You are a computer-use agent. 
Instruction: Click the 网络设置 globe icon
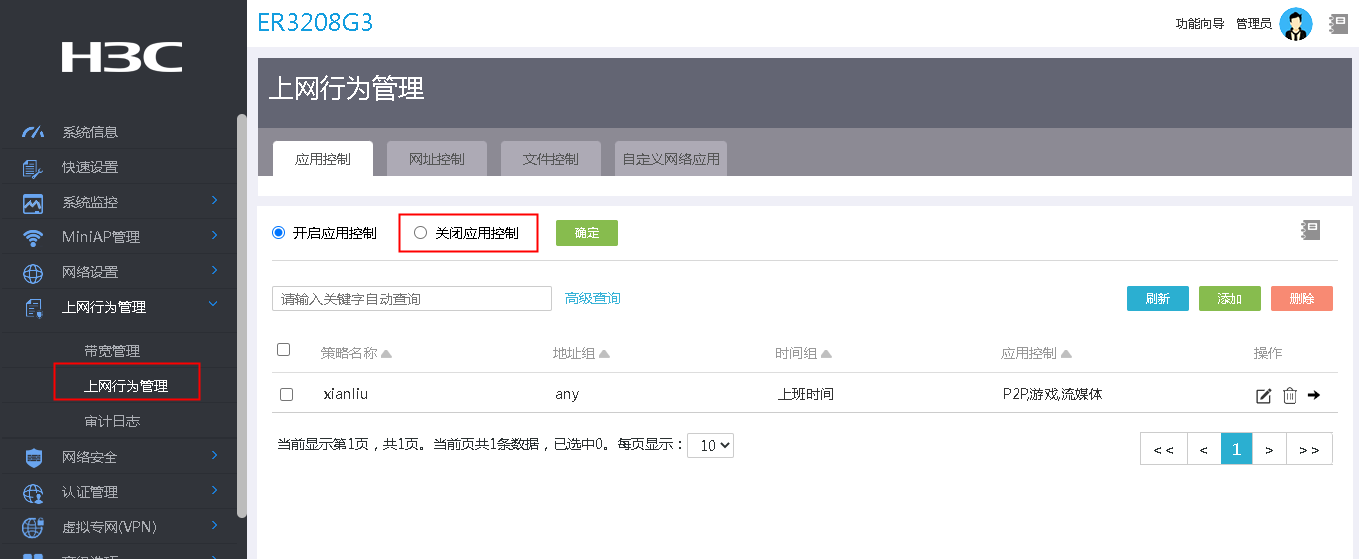click(x=33, y=273)
